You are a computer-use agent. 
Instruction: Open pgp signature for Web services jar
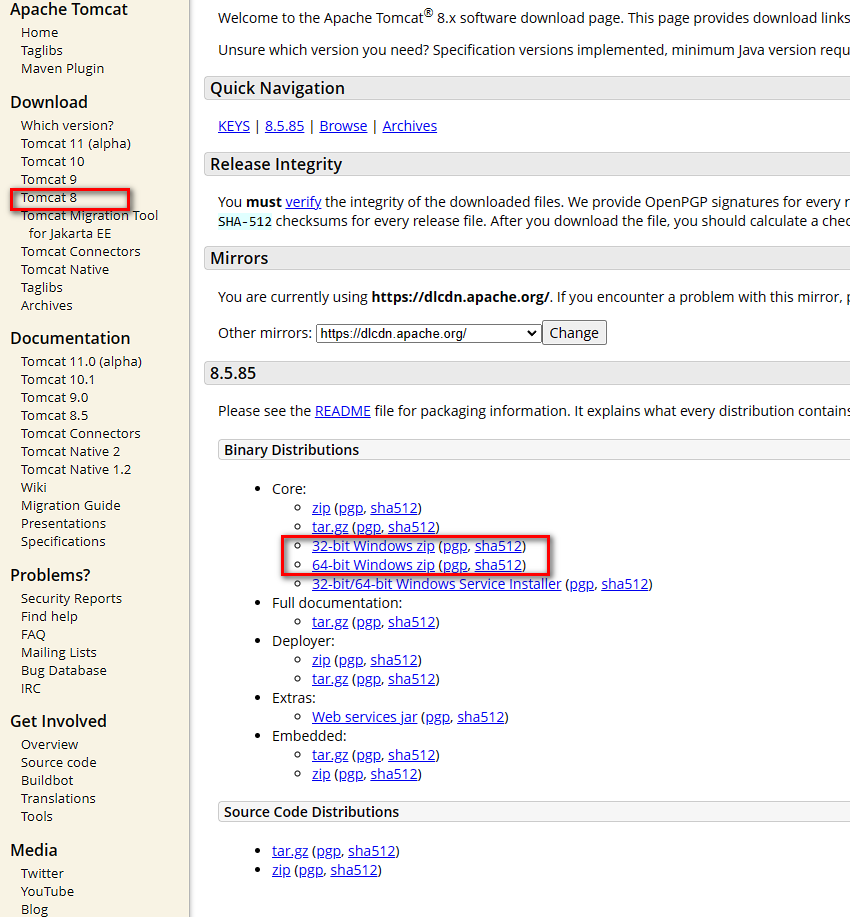pos(438,718)
